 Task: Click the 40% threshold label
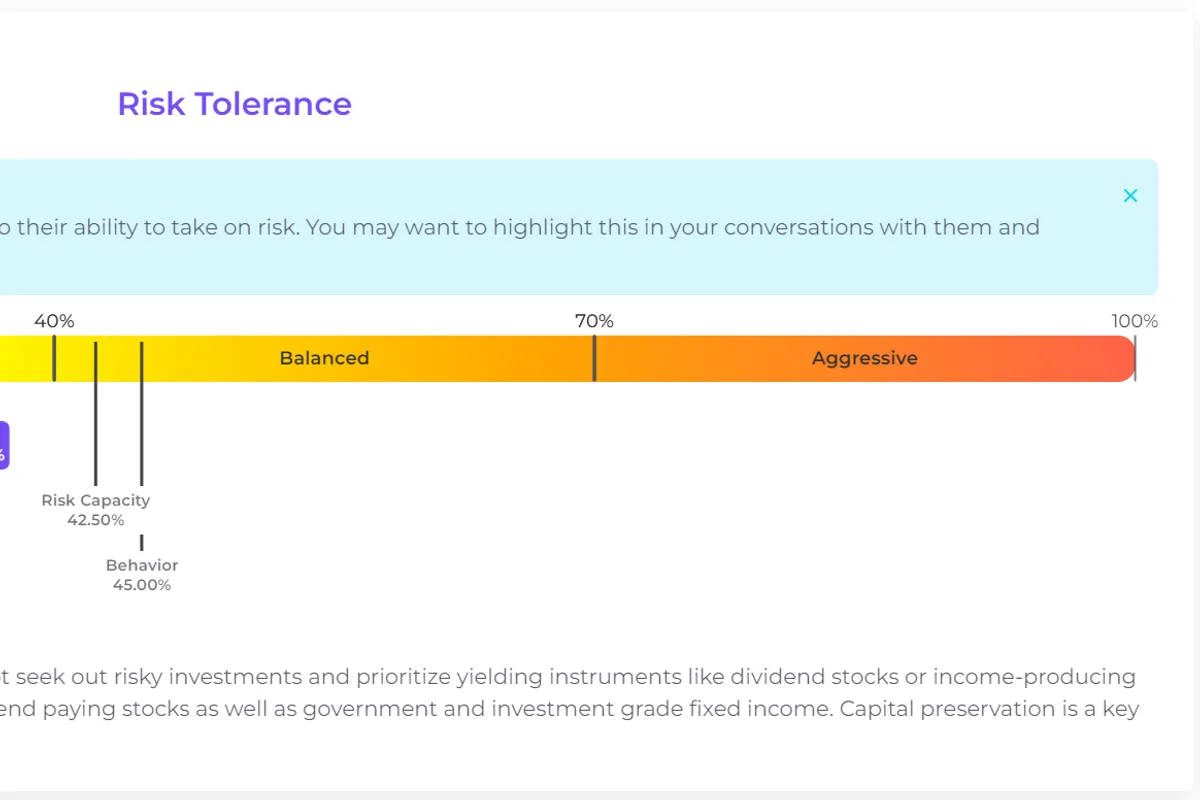point(54,321)
